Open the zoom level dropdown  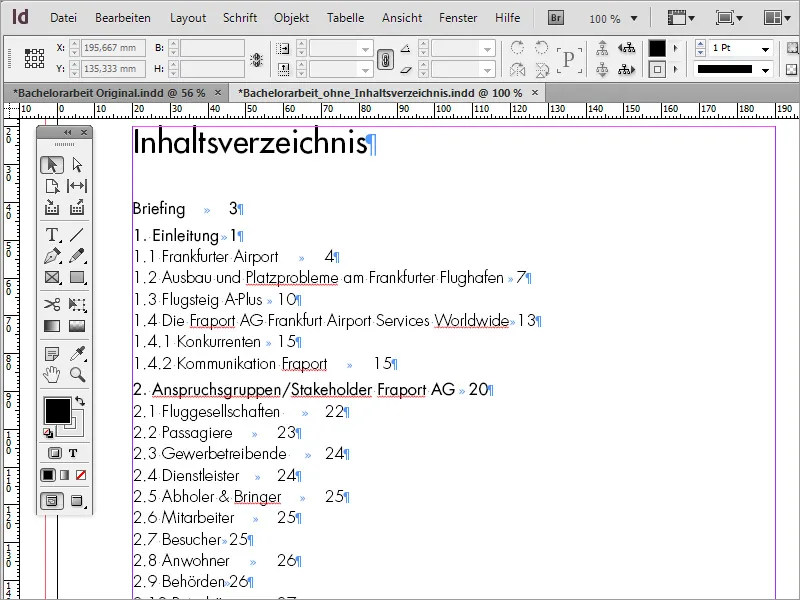tap(634, 19)
